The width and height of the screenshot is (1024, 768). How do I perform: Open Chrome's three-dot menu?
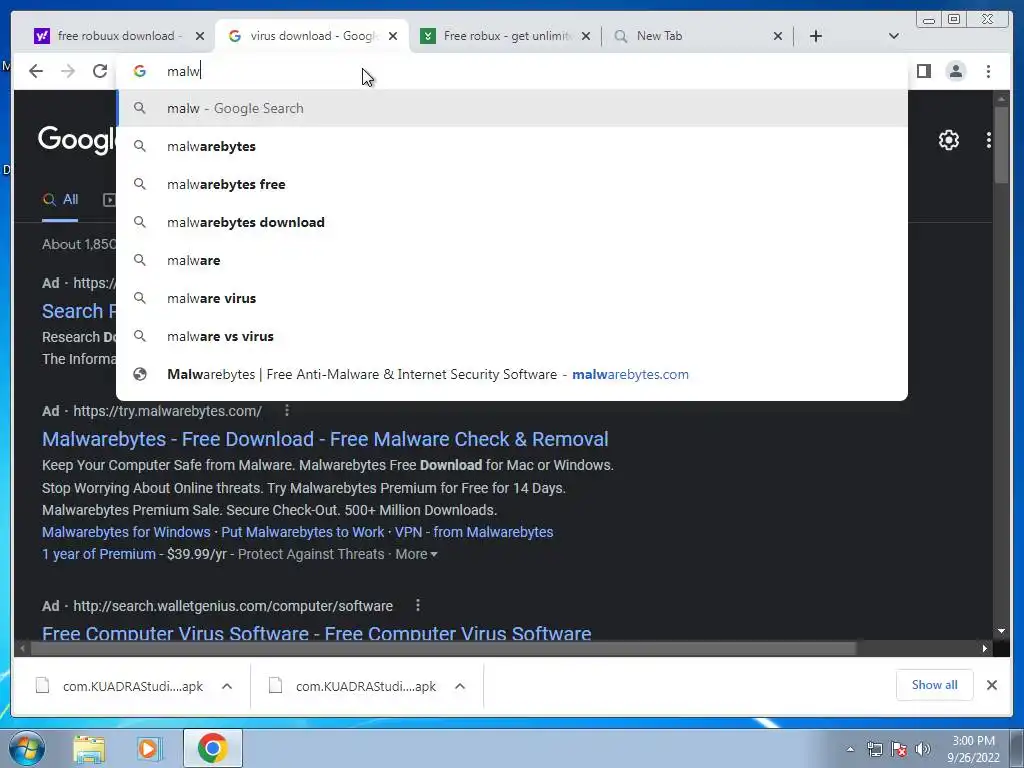click(x=988, y=71)
